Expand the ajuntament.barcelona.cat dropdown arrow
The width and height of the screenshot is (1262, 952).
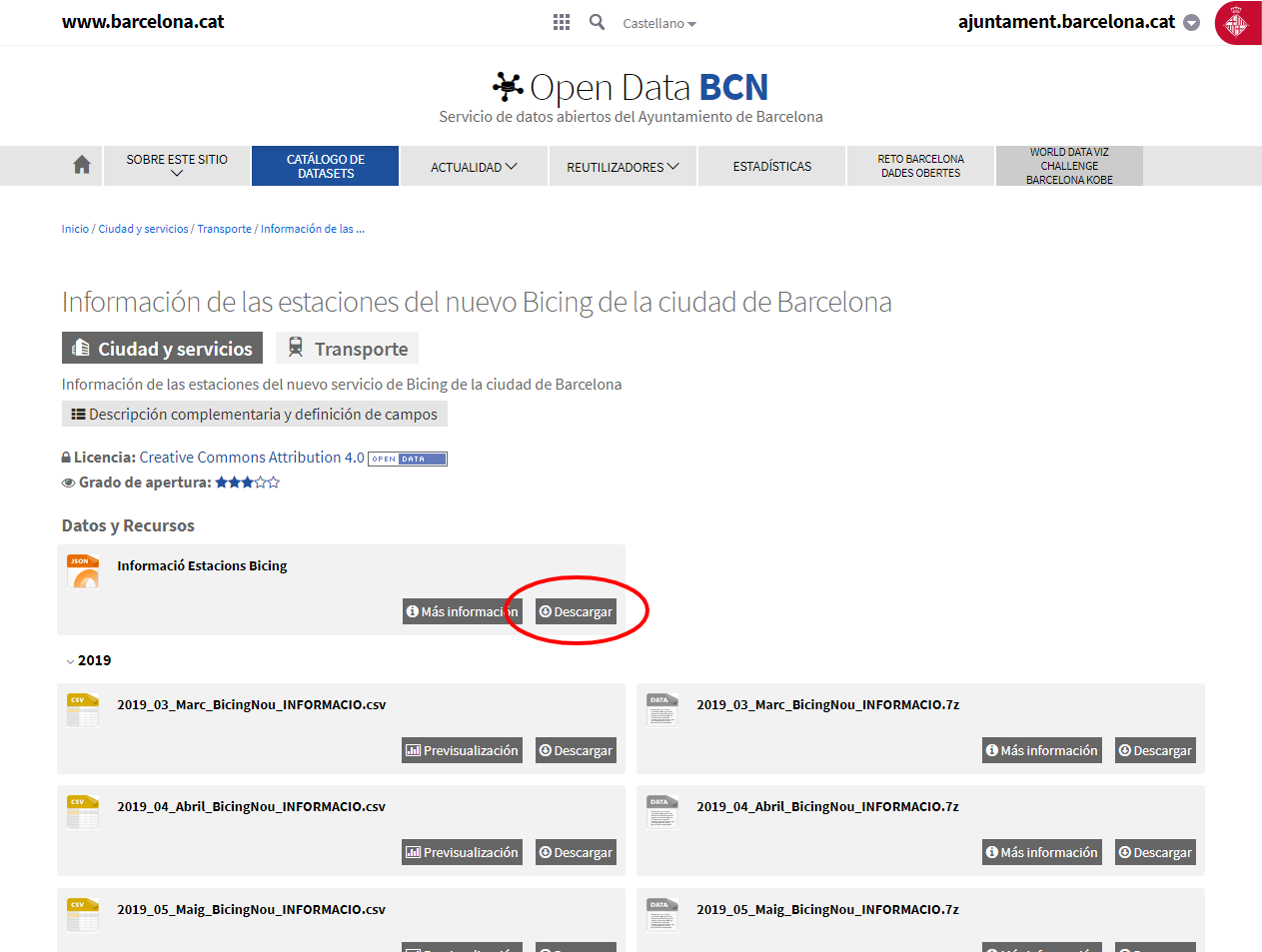pos(1191,23)
